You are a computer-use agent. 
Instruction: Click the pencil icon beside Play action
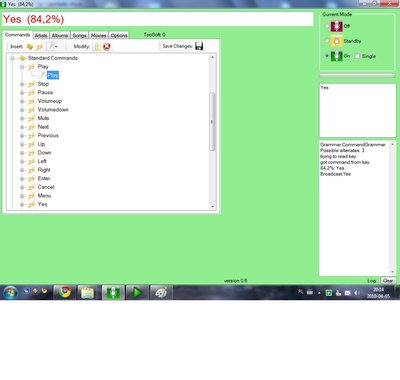coord(42,75)
